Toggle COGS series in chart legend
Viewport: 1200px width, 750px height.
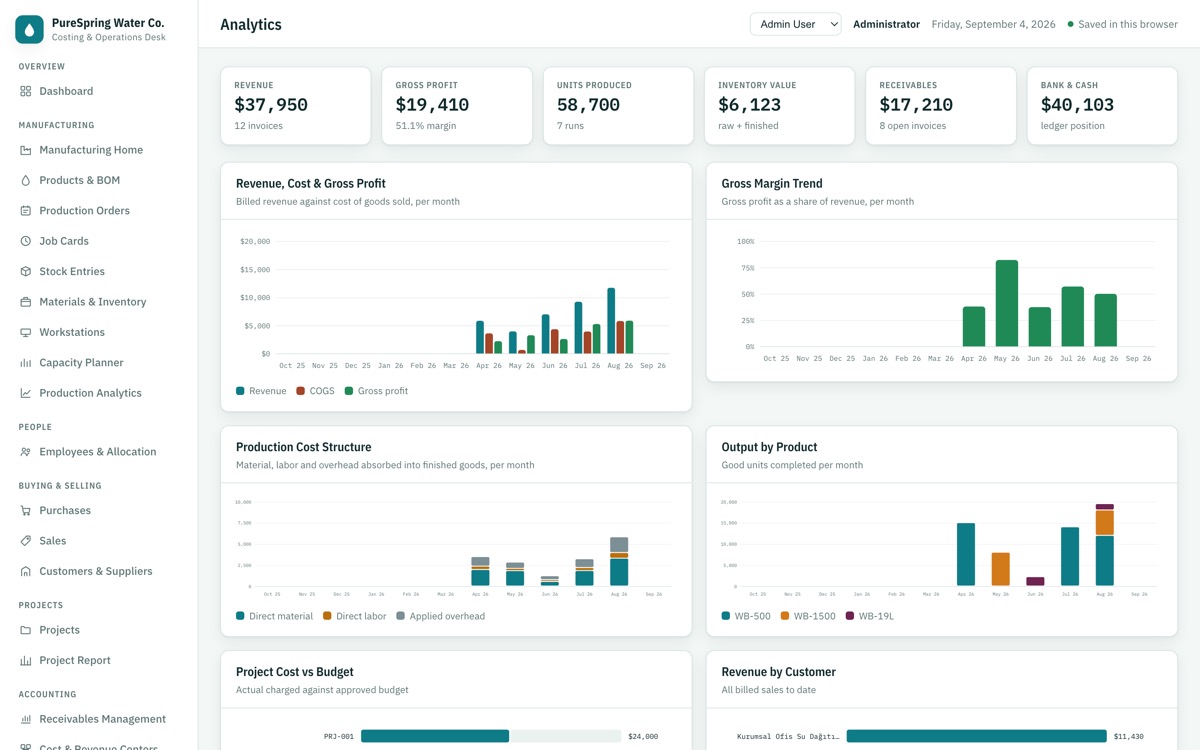[315, 391]
